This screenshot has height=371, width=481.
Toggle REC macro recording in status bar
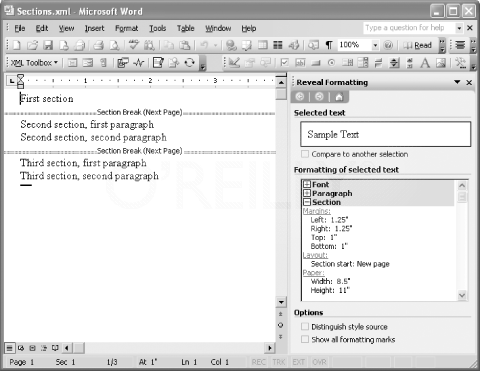point(259,362)
